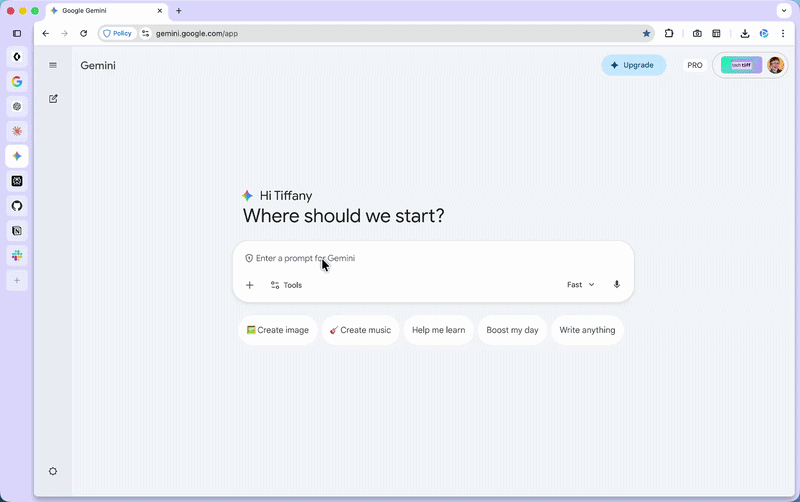Select the Gemini shortcut in sidebar
This screenshot has height=502, width=800.
[x=17, y=156]
